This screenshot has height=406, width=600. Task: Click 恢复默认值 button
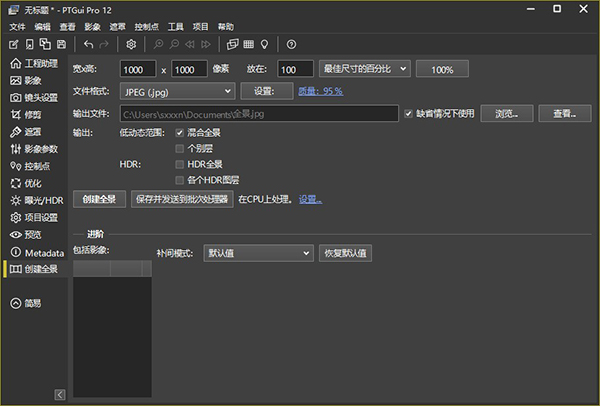[345, 253]
